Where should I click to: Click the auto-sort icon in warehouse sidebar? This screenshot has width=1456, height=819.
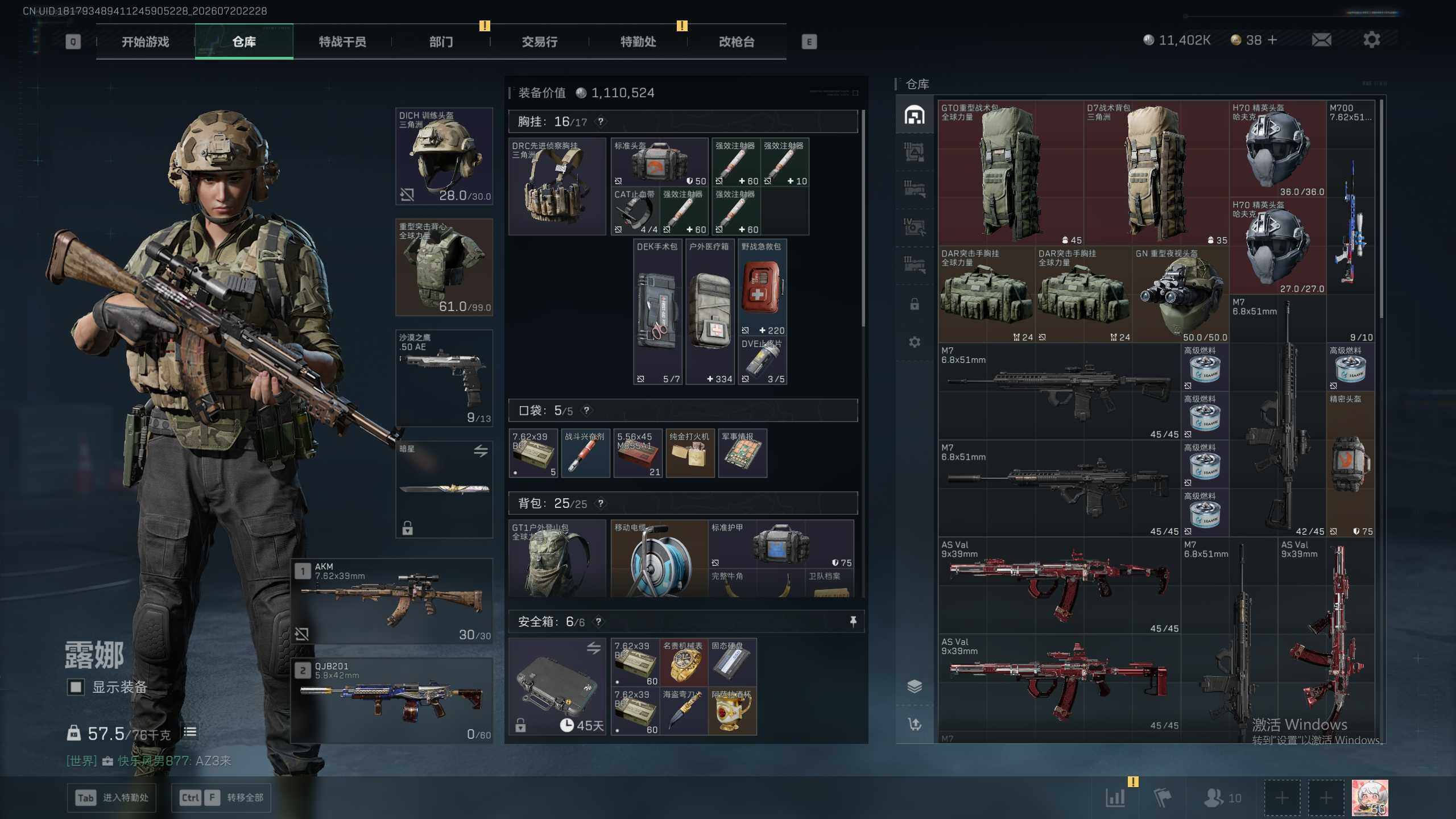click(x=915, y=724)
